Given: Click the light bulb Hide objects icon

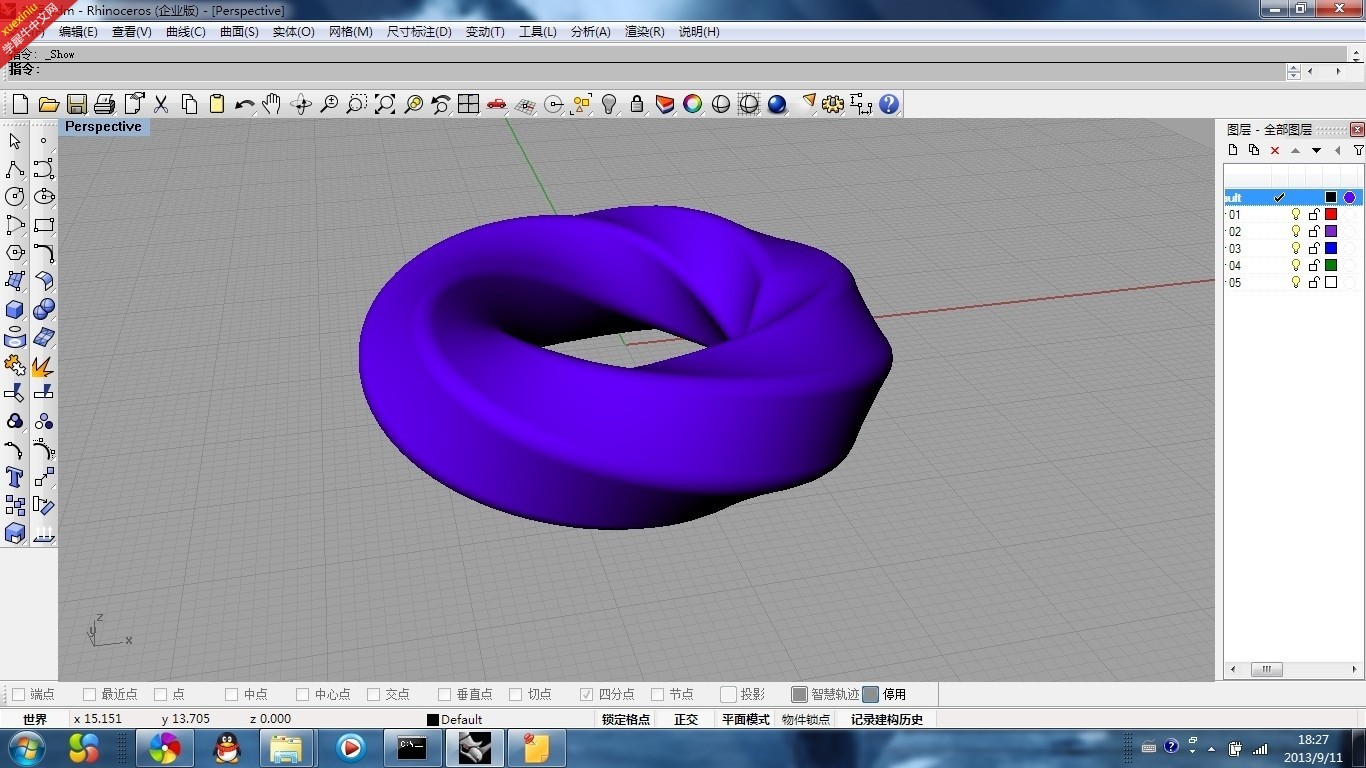Looking at the screenshot, I should pyautogui.click(x=609, y=104).
